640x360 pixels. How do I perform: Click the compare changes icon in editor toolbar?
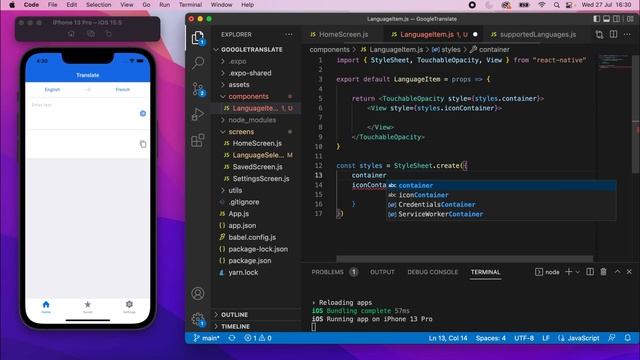(599, 35)
